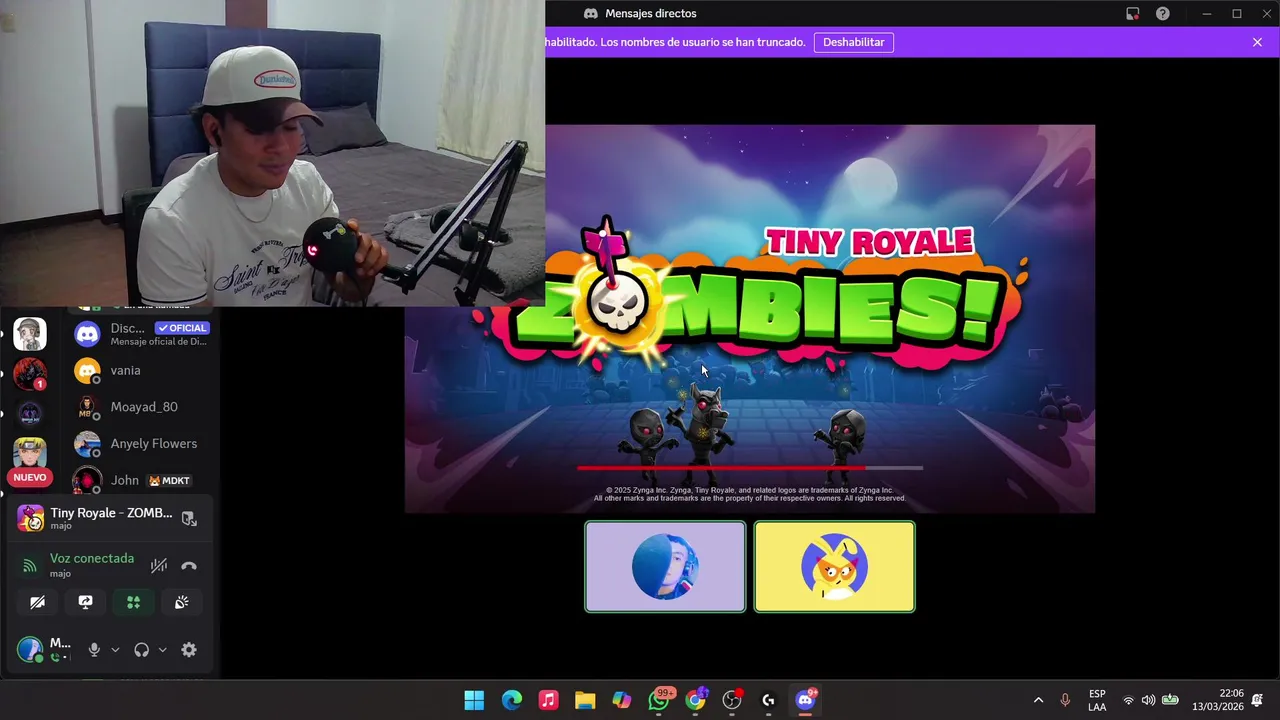Open the Windows Start menu

pyautogui.click(x=474, y=700)
